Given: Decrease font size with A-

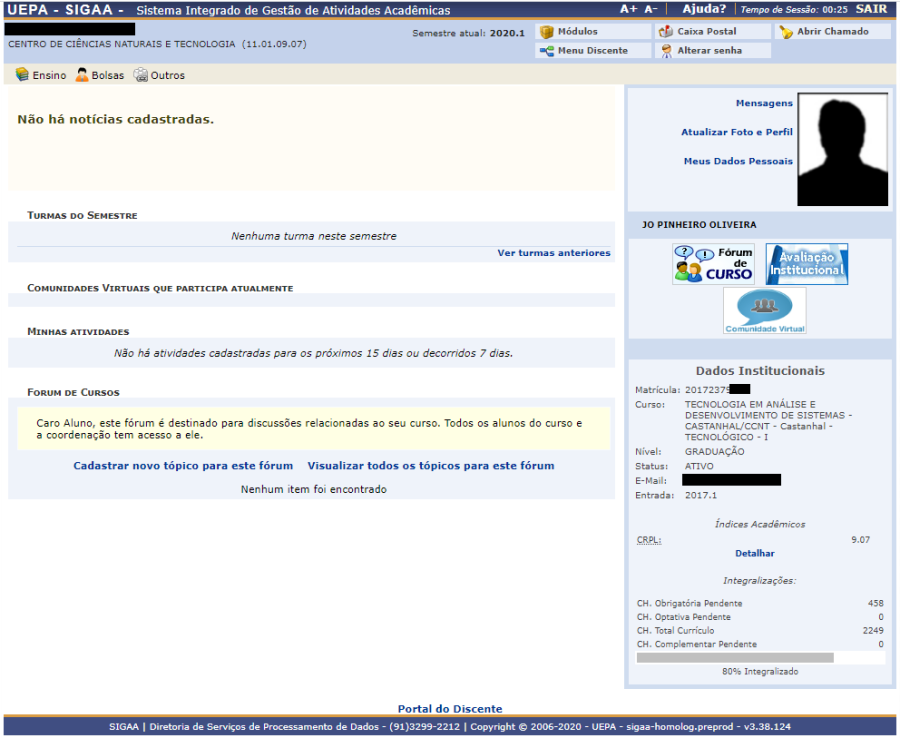Looking at the screenshot, I should click(x=651, y=9).
